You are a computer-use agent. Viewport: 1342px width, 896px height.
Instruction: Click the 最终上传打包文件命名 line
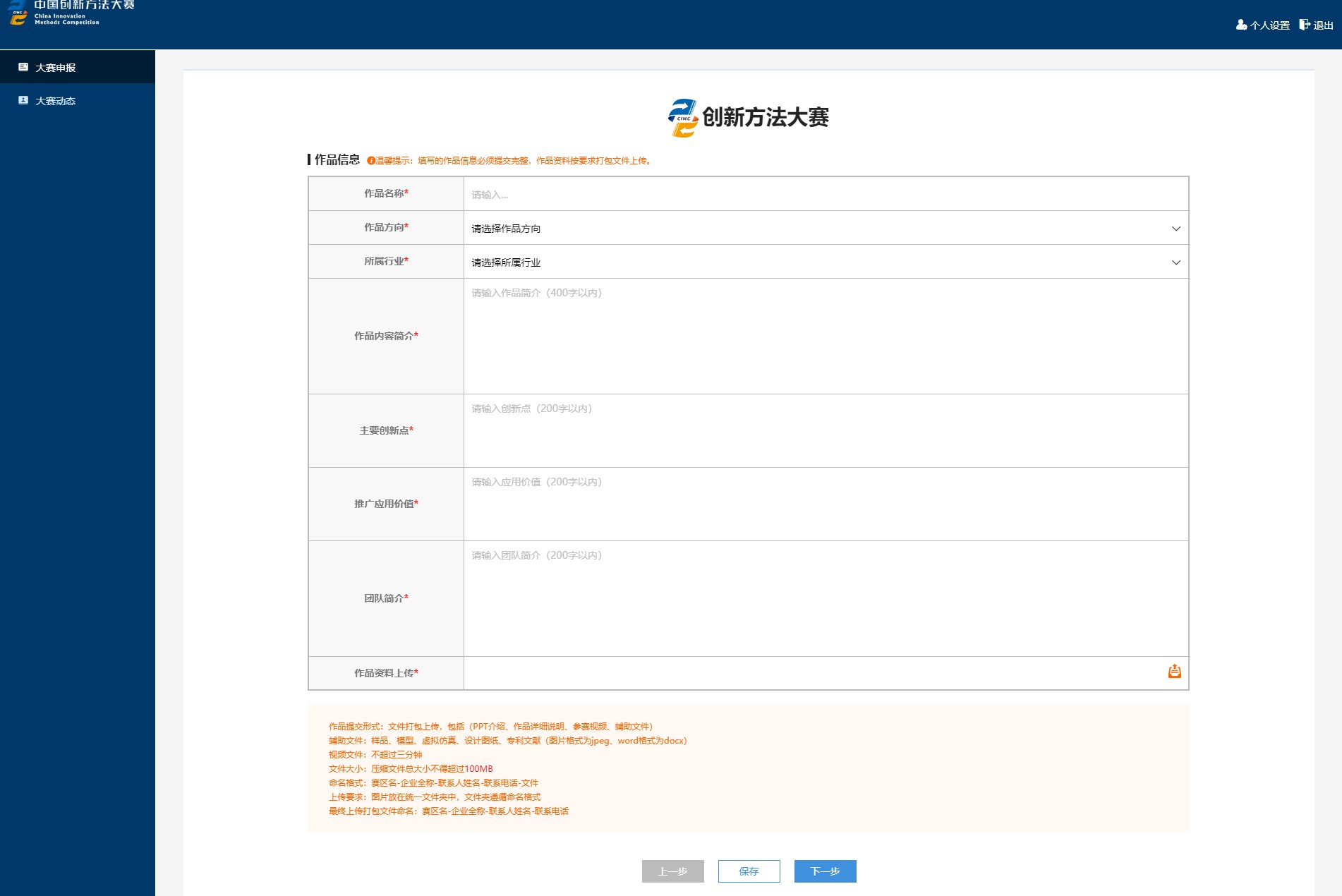(449, 811)
